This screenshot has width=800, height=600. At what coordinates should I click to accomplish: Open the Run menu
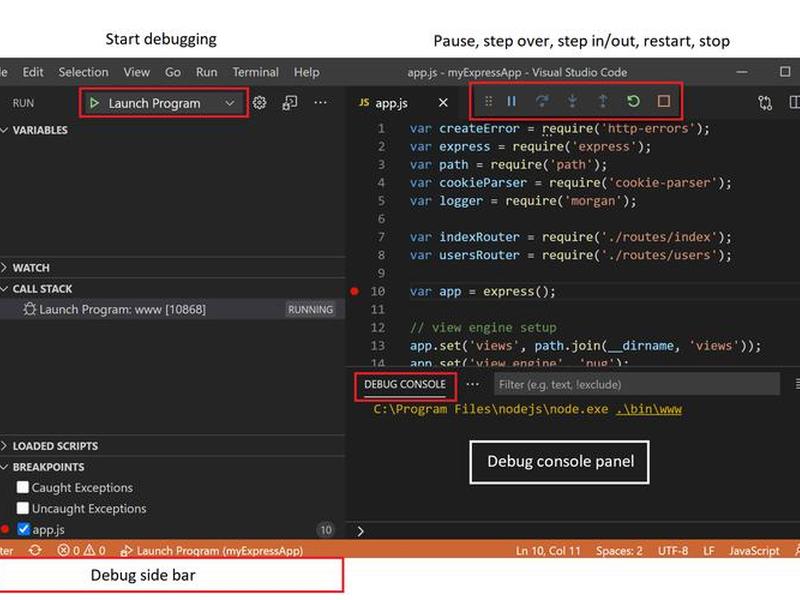pyautogui.click(x=207, y=72)
